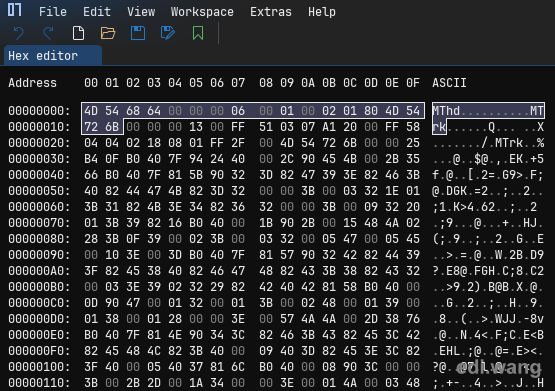555x391 pixels.
Task: Open the Edit menu
Action: (97, 12)
